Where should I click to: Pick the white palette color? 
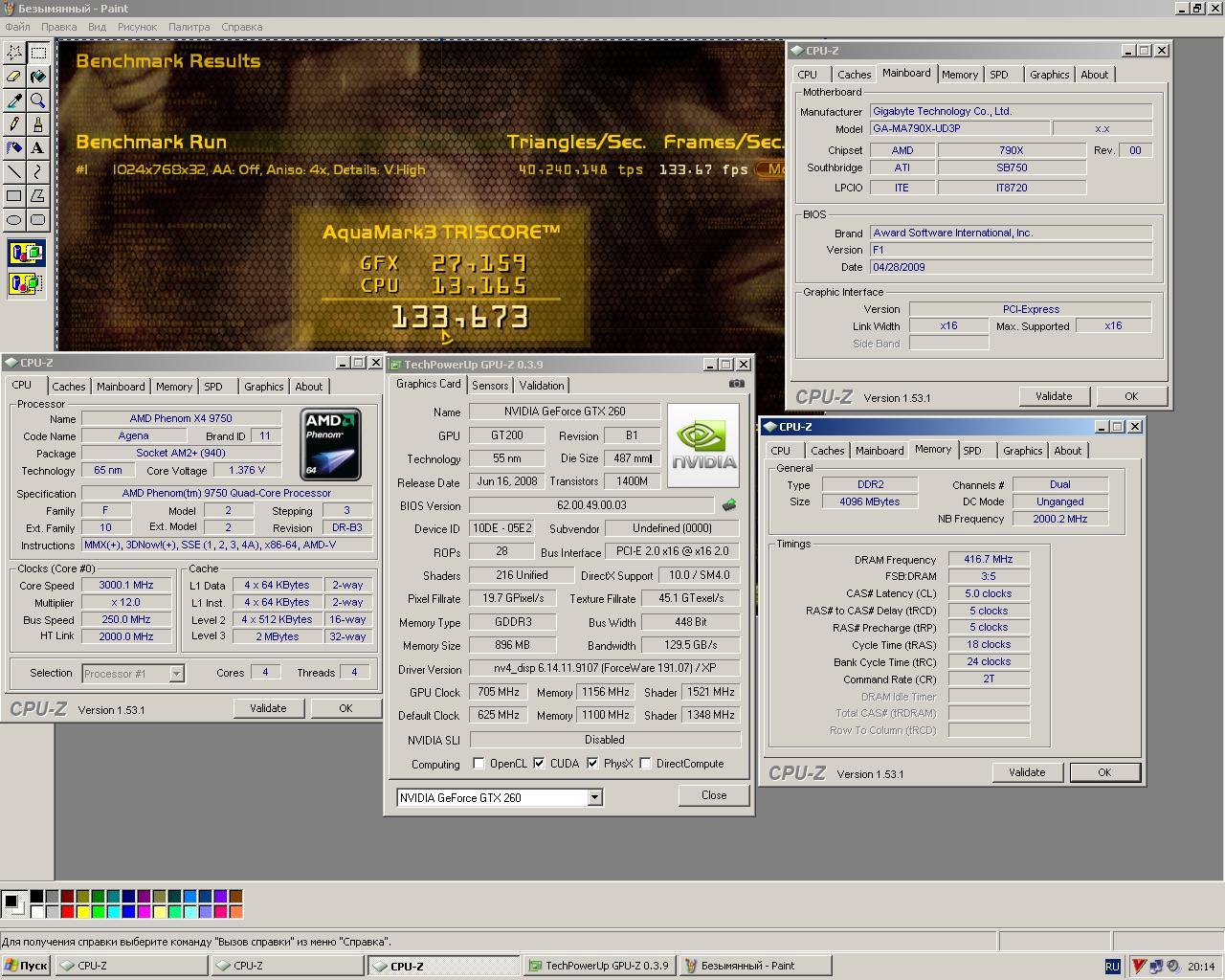click(x=36, y=911)
